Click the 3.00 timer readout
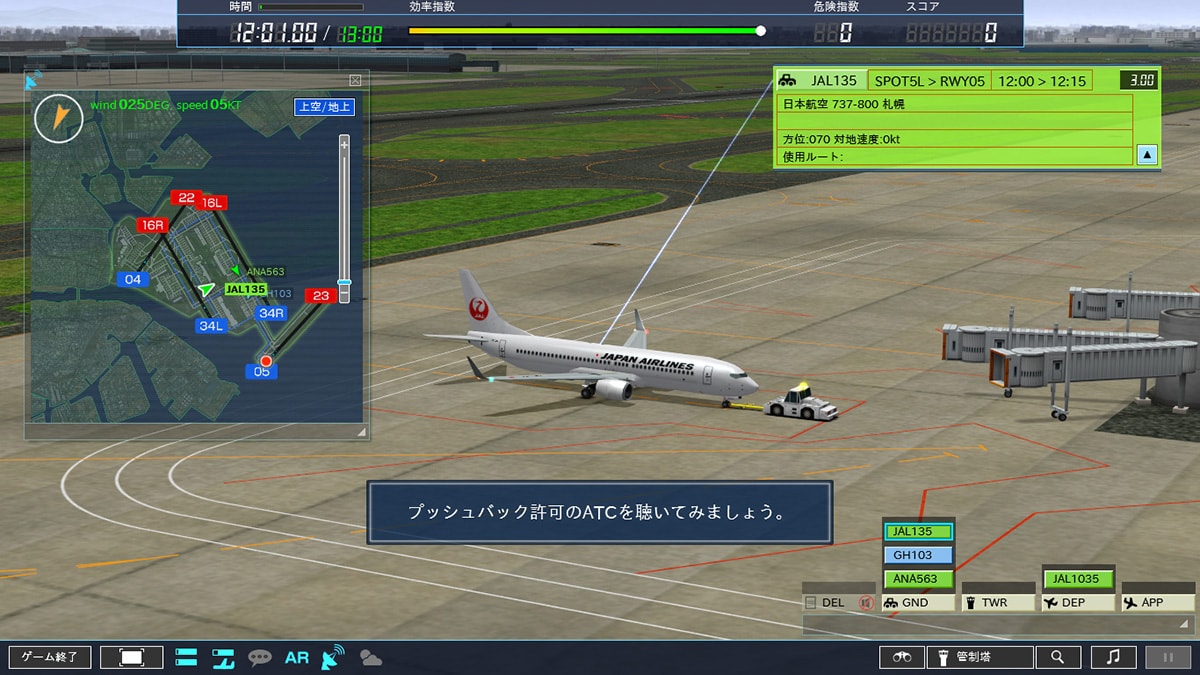The width and height of the screenshot is (1200, 675). point(1138,81)
